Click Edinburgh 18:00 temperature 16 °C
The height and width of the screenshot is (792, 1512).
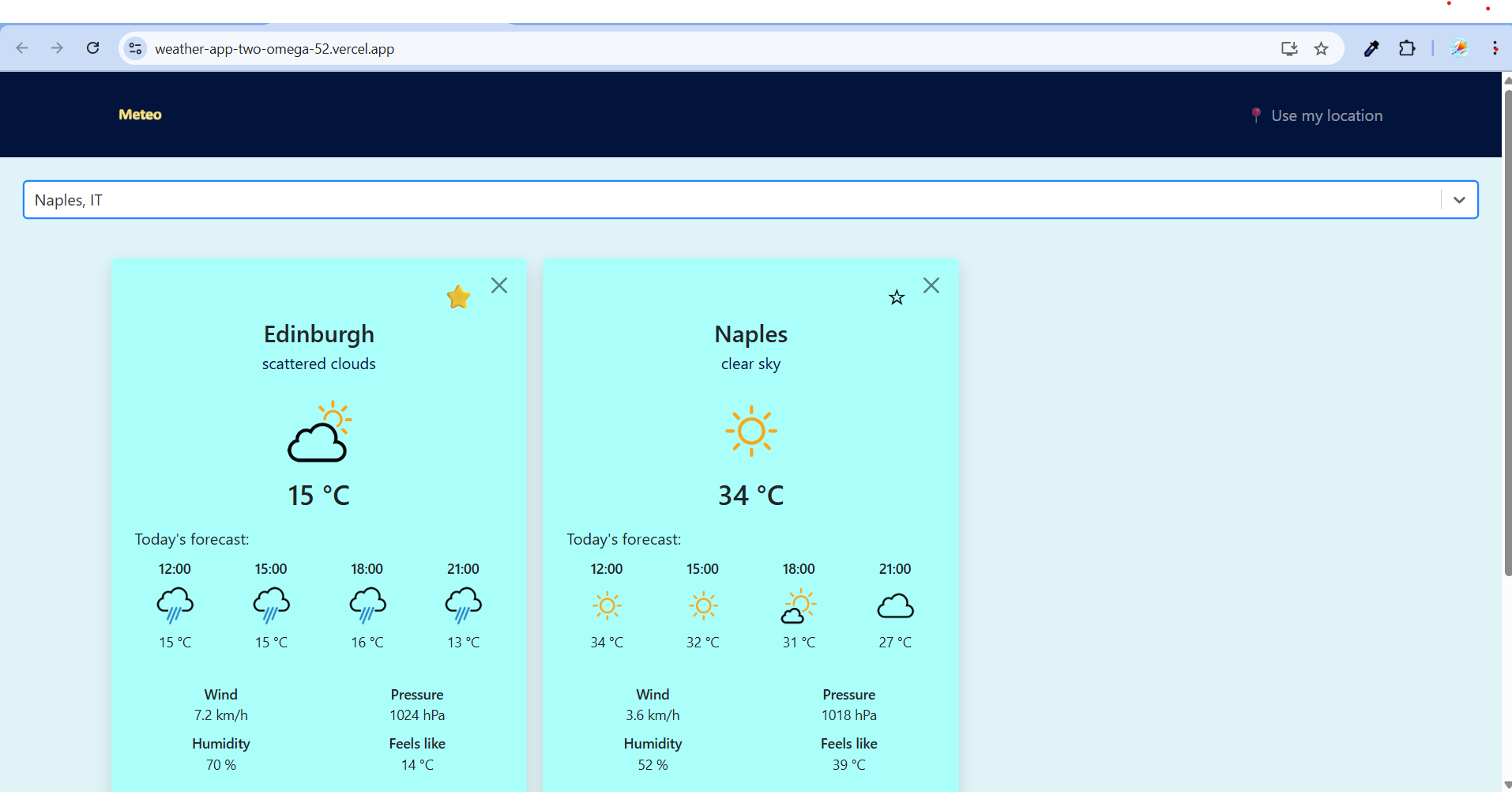[367, 643]
